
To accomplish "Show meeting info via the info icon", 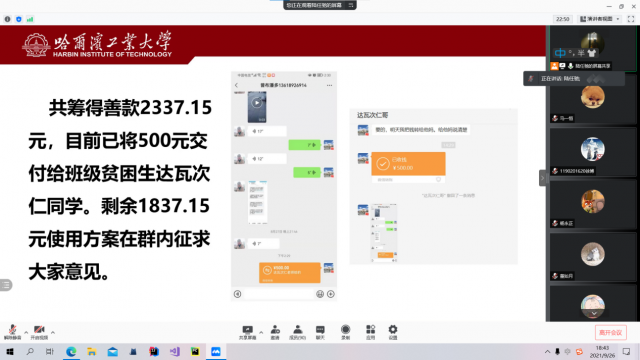I will [x=7, y=19].
